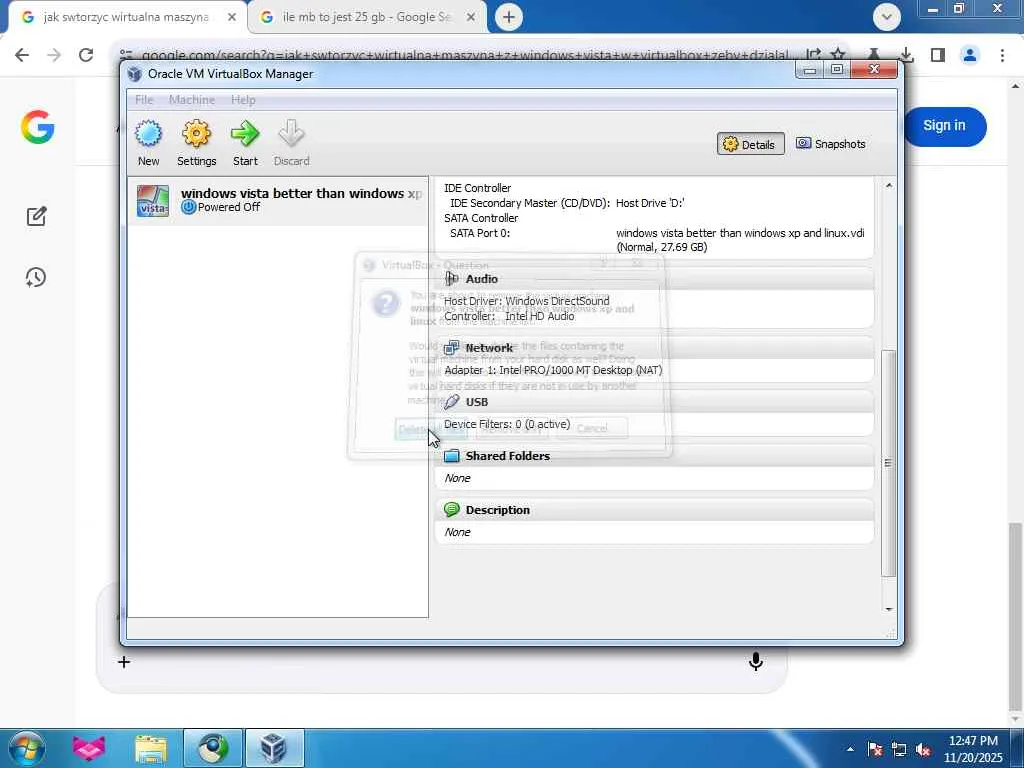This screenshot has height=768, width=1024.
Task: Switch to 'jak swtorzyc wirtualna maszyna' Chrome tab
Action: point(126,17)
